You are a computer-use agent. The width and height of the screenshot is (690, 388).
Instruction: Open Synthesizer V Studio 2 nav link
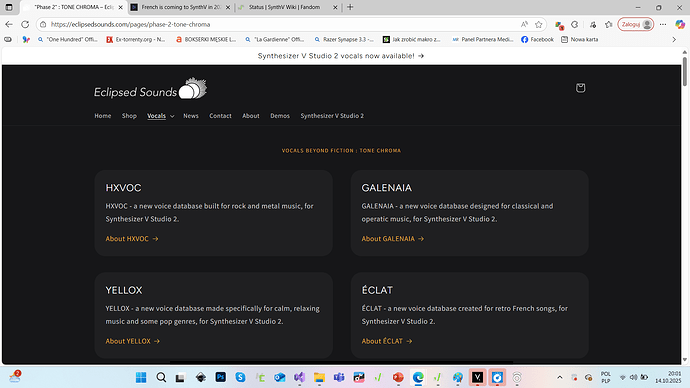pyautogui.click(x=332, y=116)
